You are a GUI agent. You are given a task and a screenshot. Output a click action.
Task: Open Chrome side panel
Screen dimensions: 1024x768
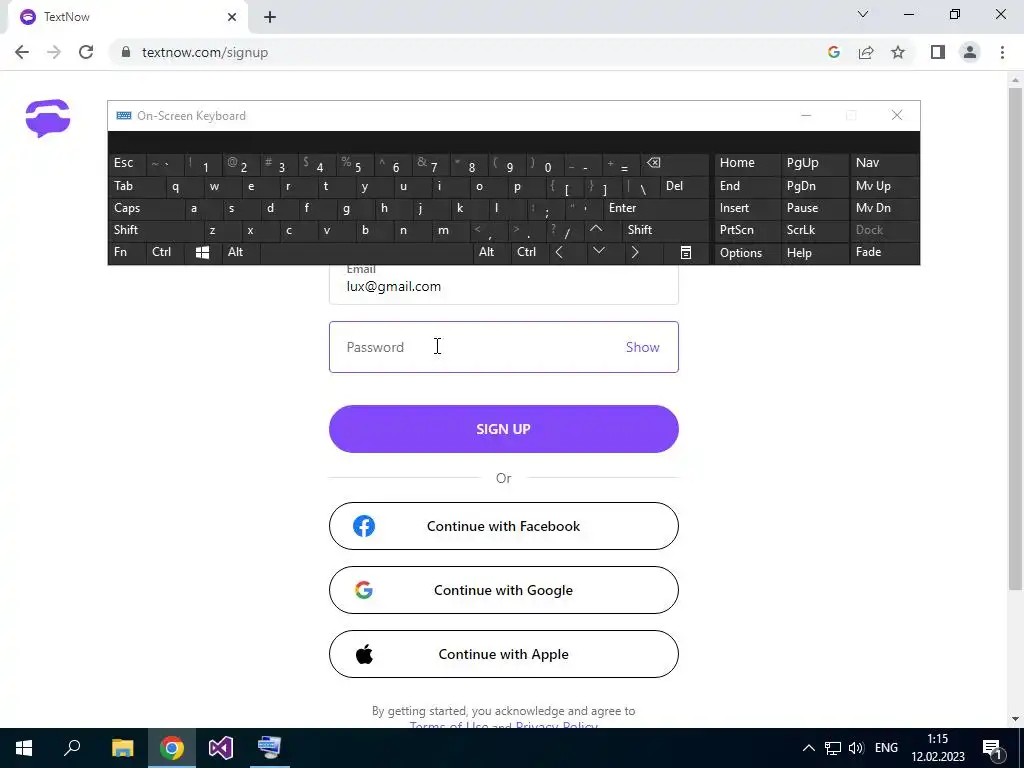pyautogui.click(x=938, y=52)
